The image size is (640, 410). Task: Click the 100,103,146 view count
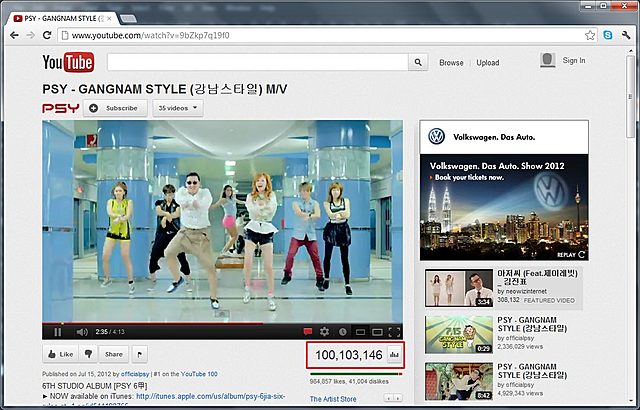[349, 355]
